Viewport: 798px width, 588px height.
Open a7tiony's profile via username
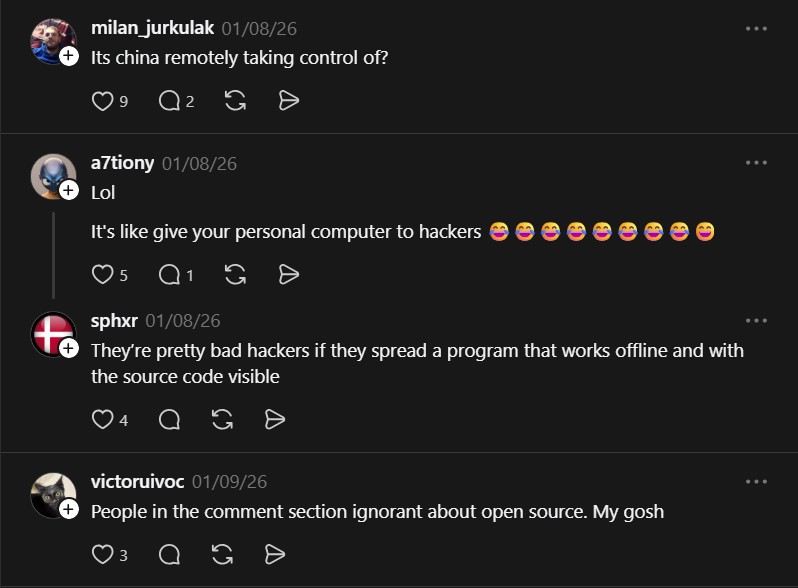coord(122,163)
